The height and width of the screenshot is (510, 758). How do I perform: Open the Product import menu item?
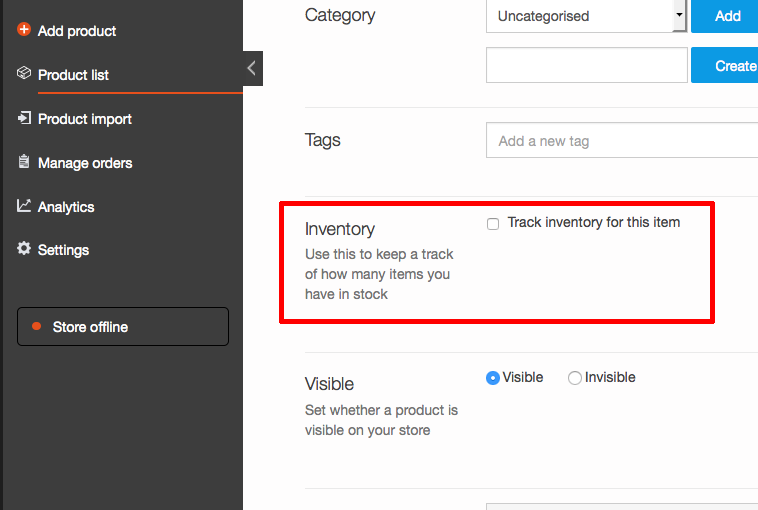point(85,119)
